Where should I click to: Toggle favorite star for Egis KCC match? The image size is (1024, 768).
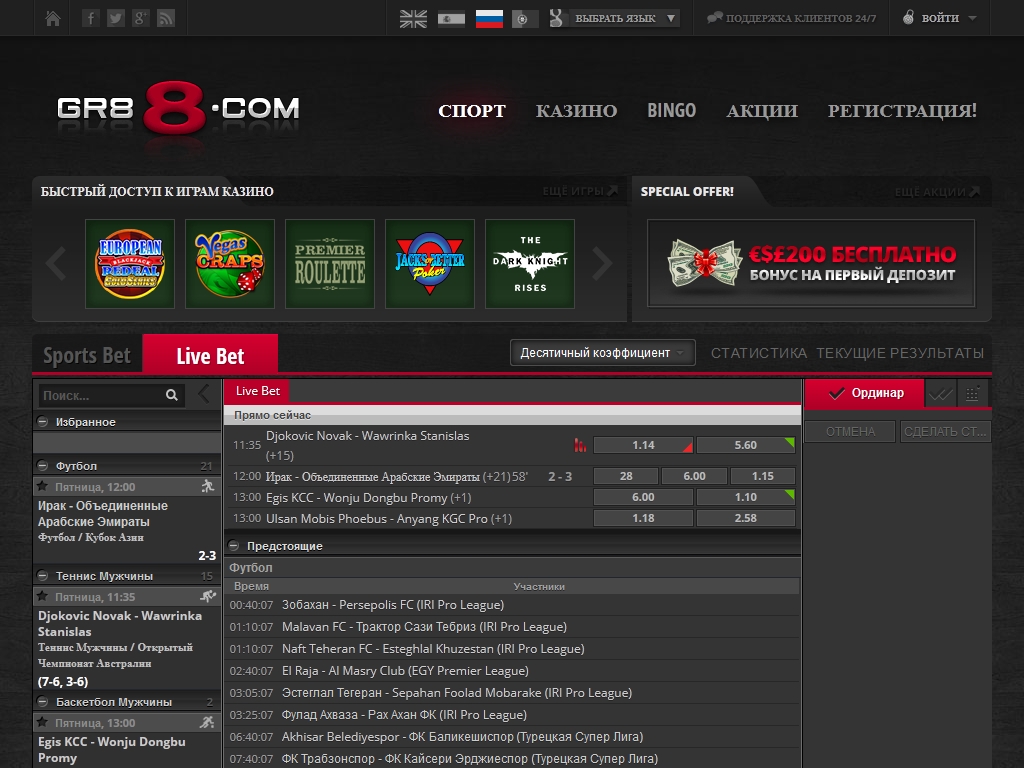point(43,723)
